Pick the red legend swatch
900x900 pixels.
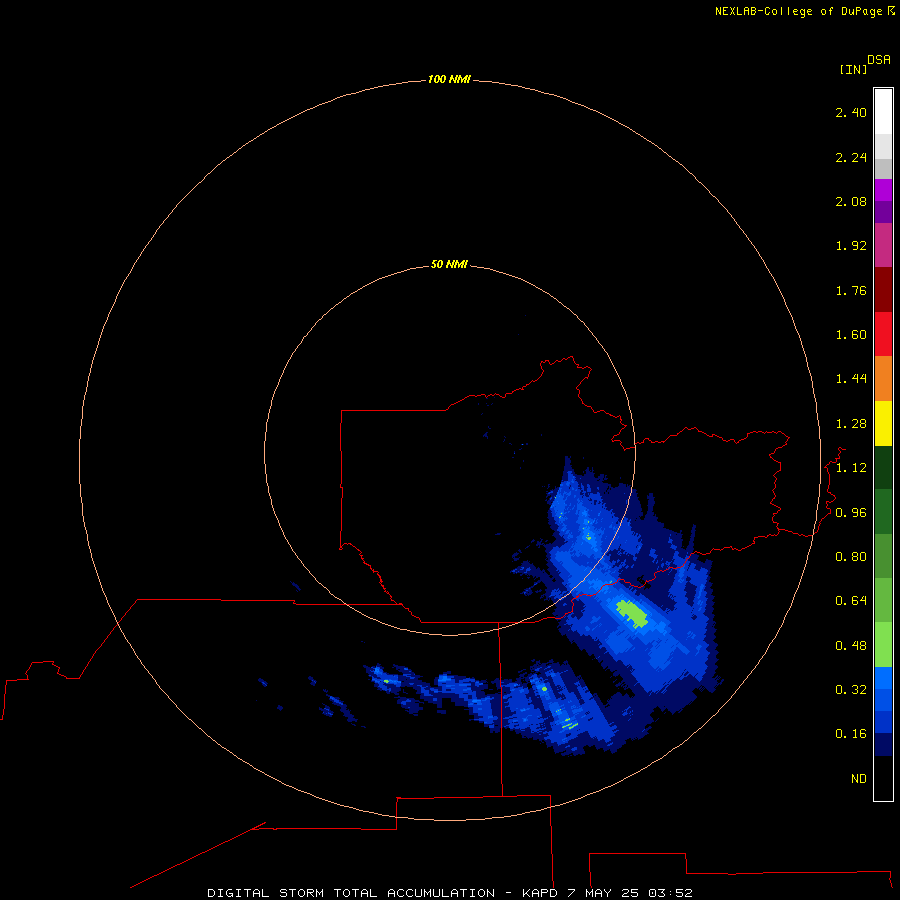click(883, 334)
